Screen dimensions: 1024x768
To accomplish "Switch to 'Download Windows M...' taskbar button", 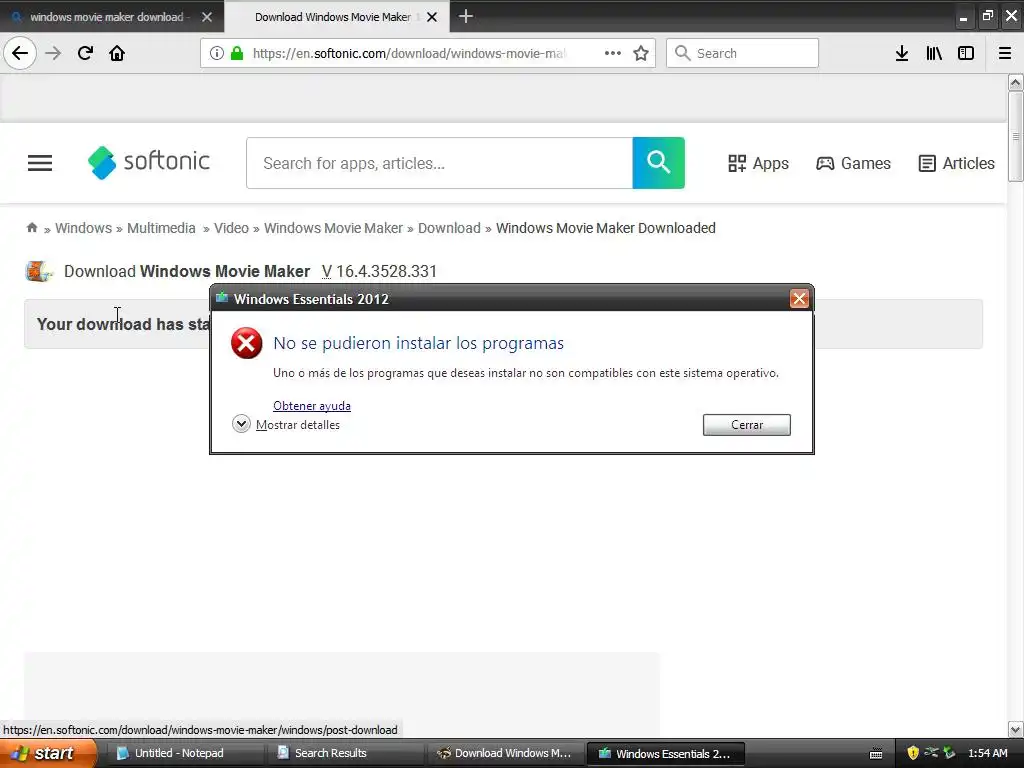I will (x=504, y=753).
